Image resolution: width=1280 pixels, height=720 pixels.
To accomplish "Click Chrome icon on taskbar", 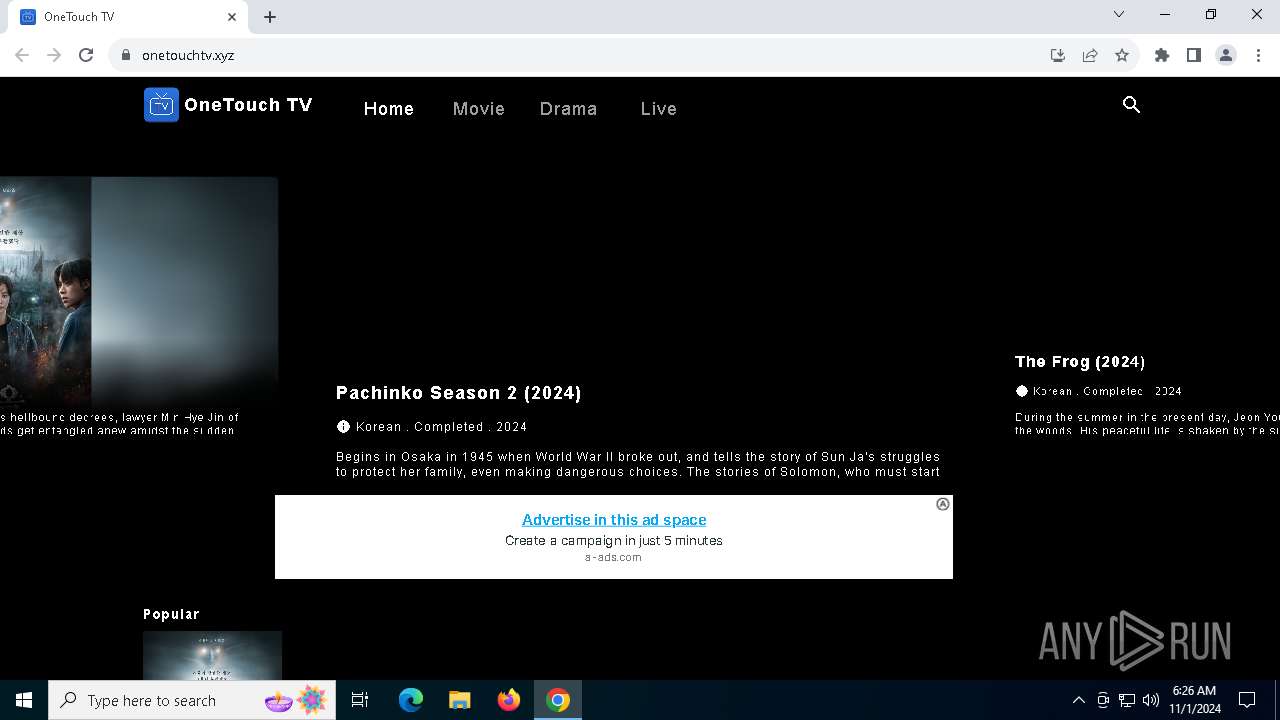I will pos(558,700).
